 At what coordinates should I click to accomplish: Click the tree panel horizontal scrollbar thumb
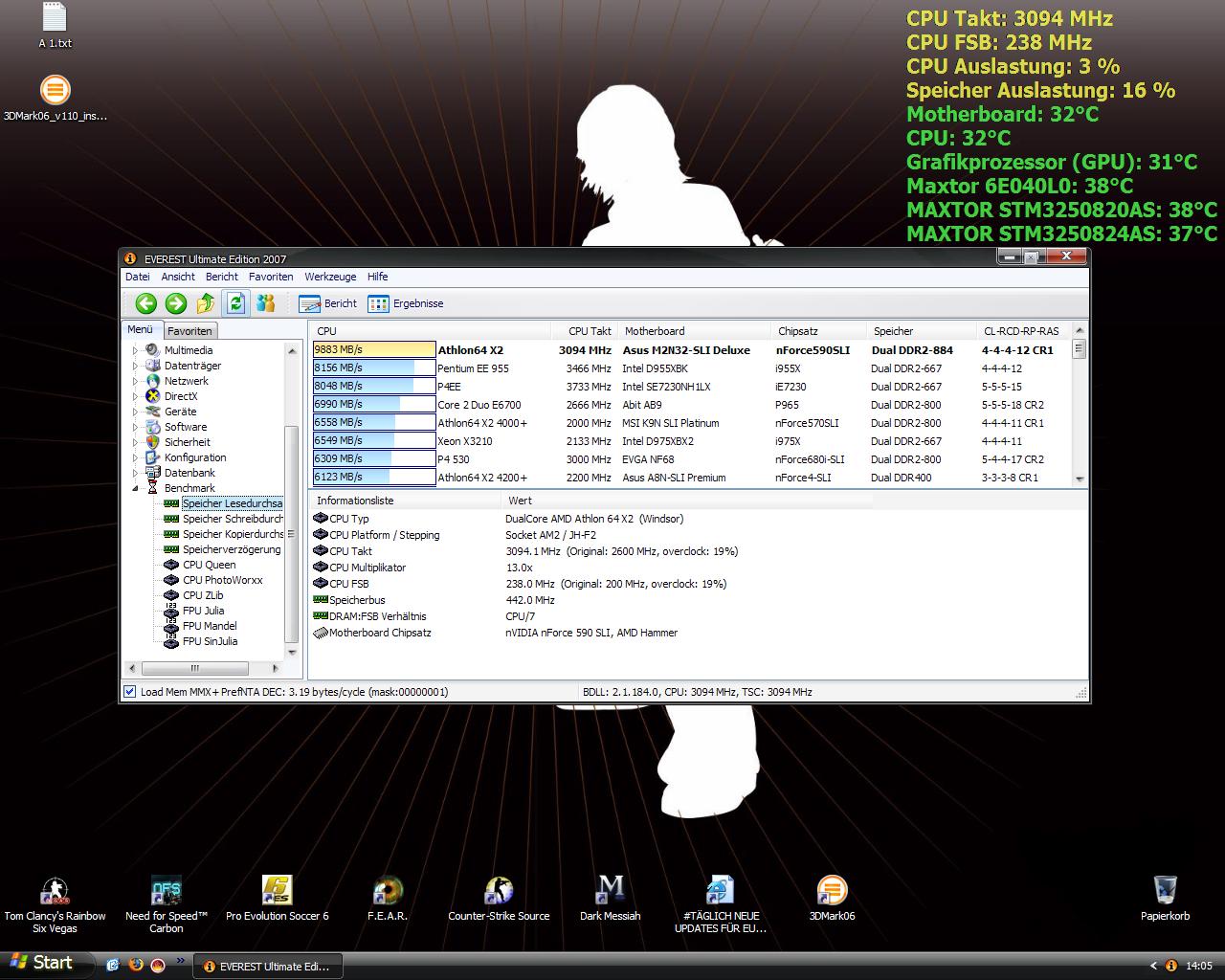point(195,668)
